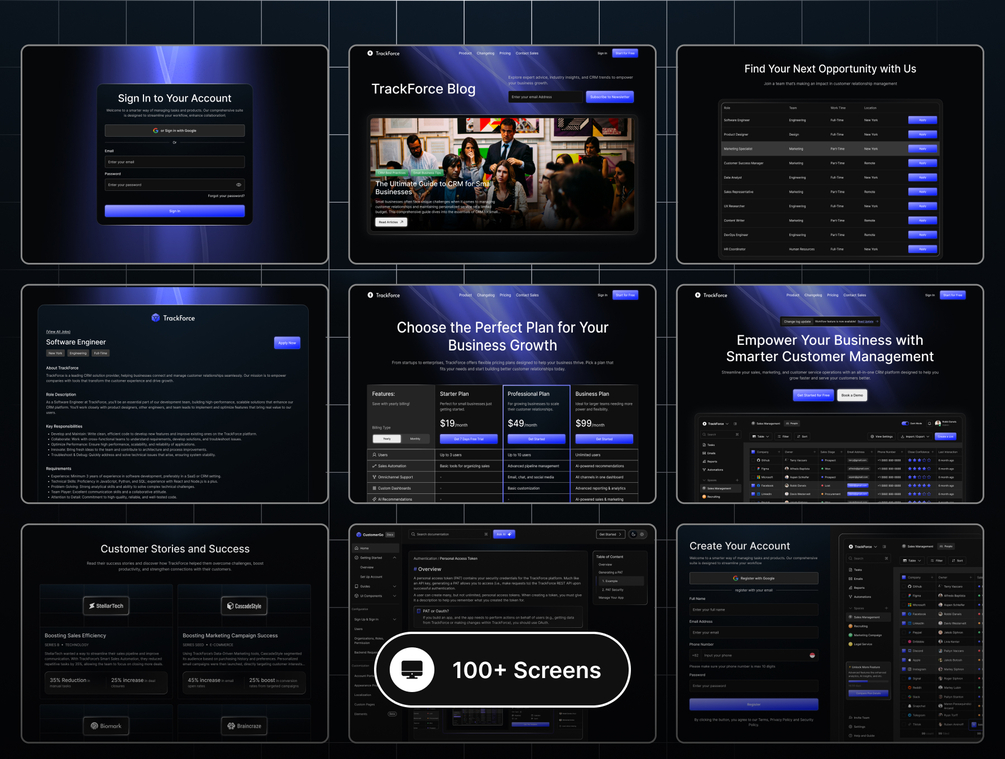The height and width of the screenshot is (759, 1005).
Task: Click Enter your full name field
Action: [754, 610]
